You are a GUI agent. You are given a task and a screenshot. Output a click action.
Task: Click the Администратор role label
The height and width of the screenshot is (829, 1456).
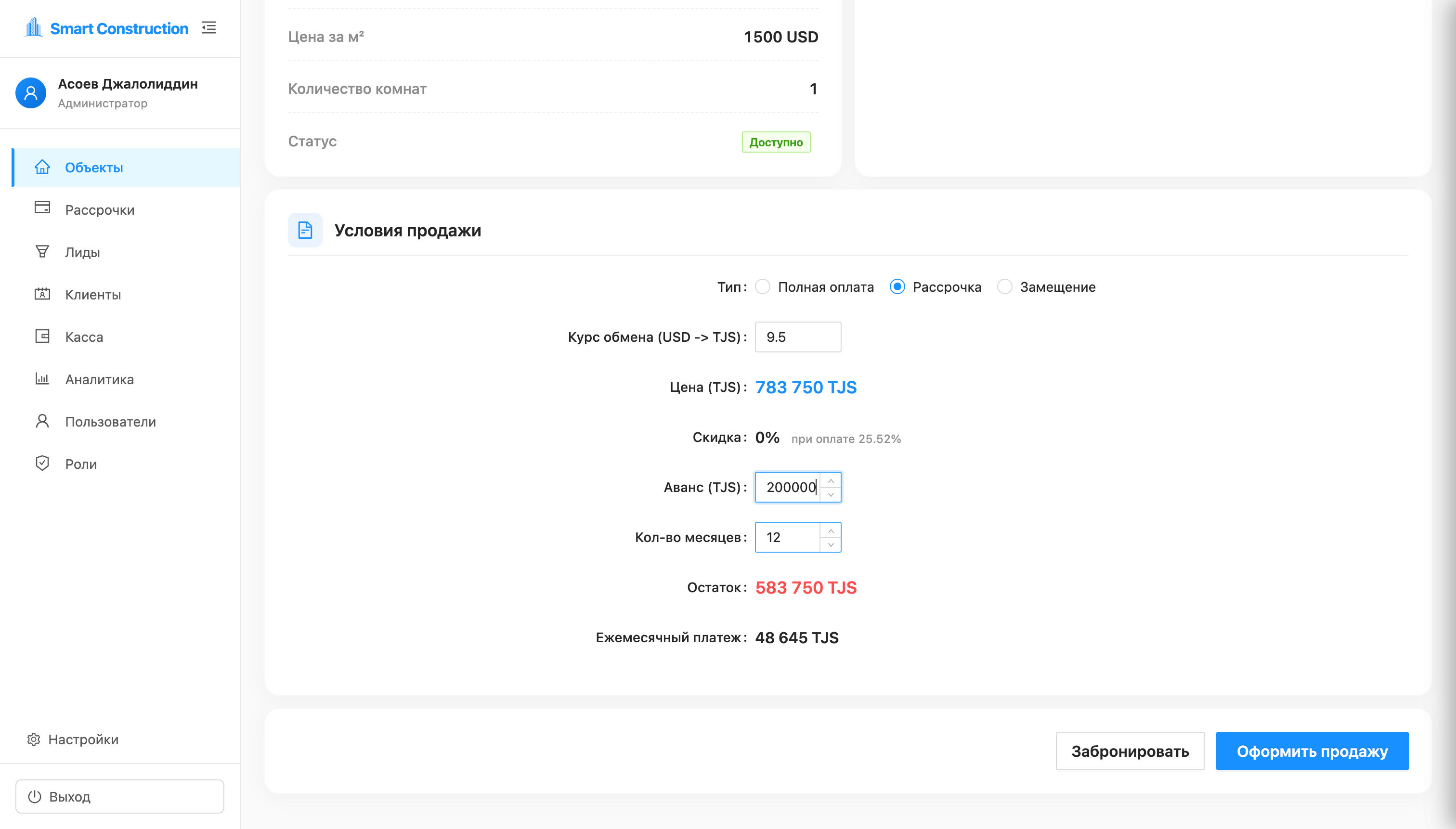click(x=103, y=103)
